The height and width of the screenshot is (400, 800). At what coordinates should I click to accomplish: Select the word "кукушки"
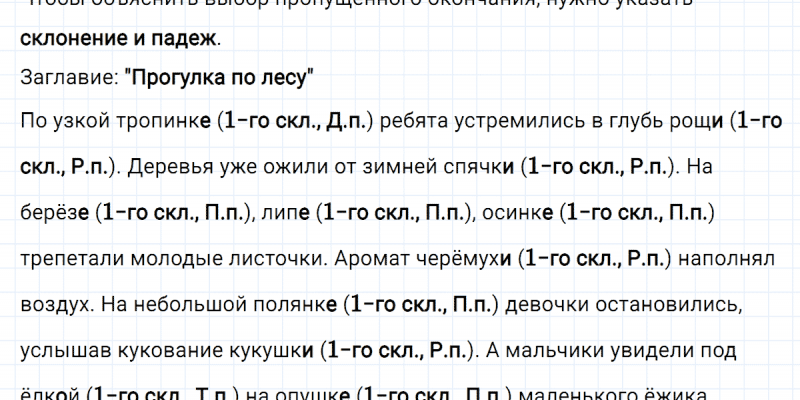point(275,351)
